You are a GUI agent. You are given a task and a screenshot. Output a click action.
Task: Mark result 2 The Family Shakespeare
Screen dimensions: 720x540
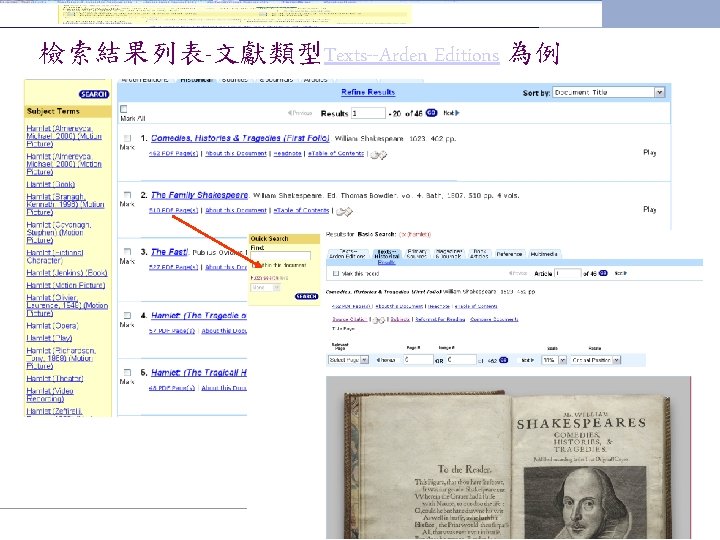coord(127,195)
